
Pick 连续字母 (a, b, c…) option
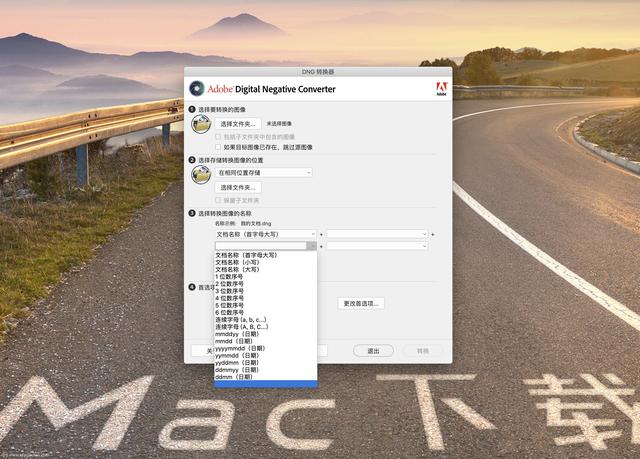click(x=266, y=319)
